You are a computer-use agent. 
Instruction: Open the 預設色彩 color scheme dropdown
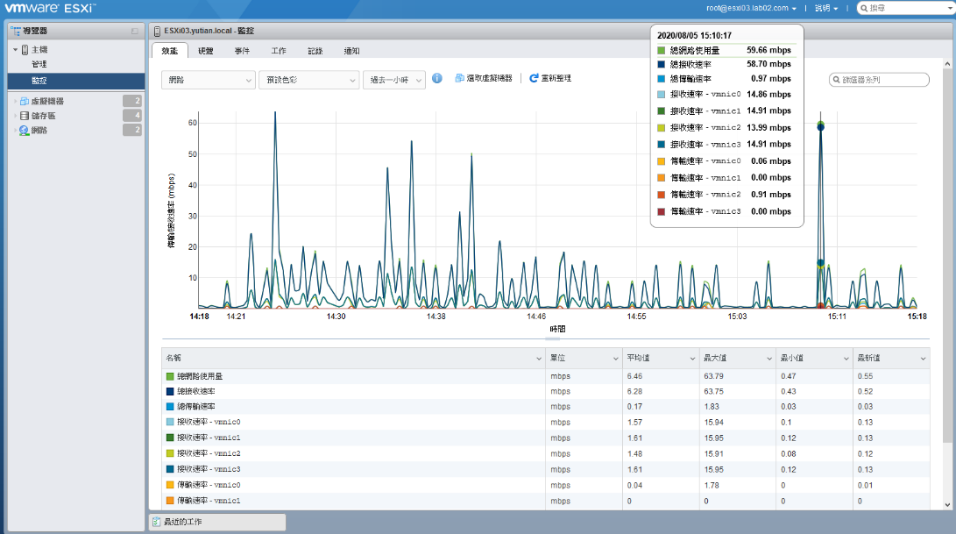(x=309, y=80)
